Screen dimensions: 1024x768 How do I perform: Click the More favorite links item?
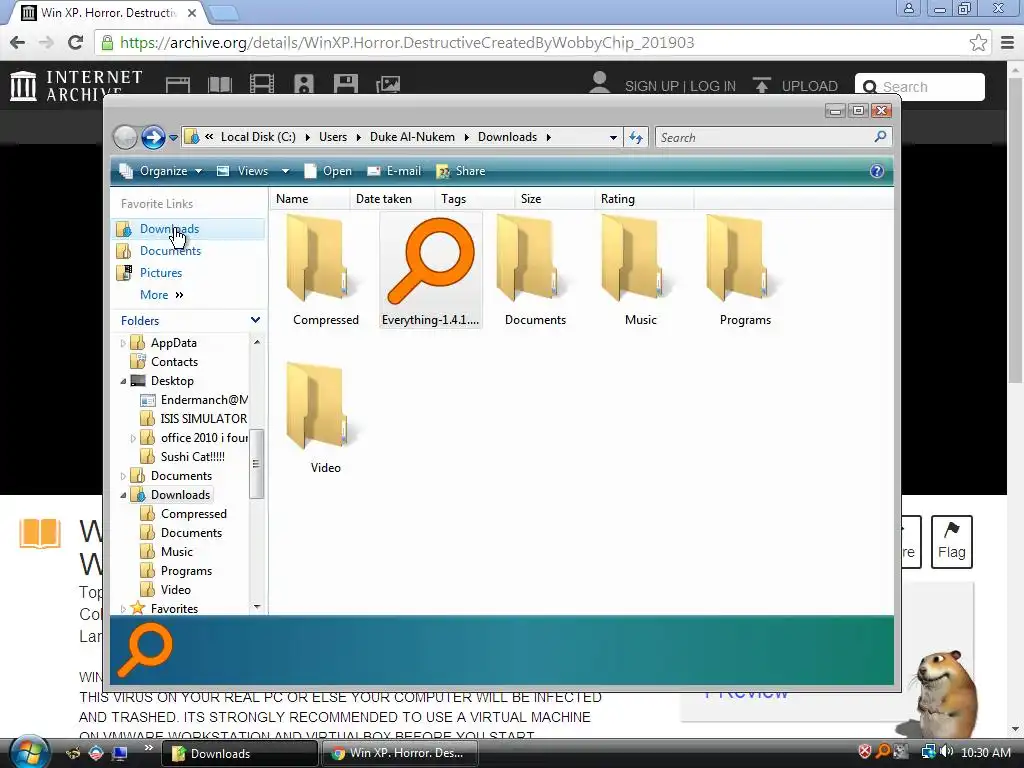161,295
